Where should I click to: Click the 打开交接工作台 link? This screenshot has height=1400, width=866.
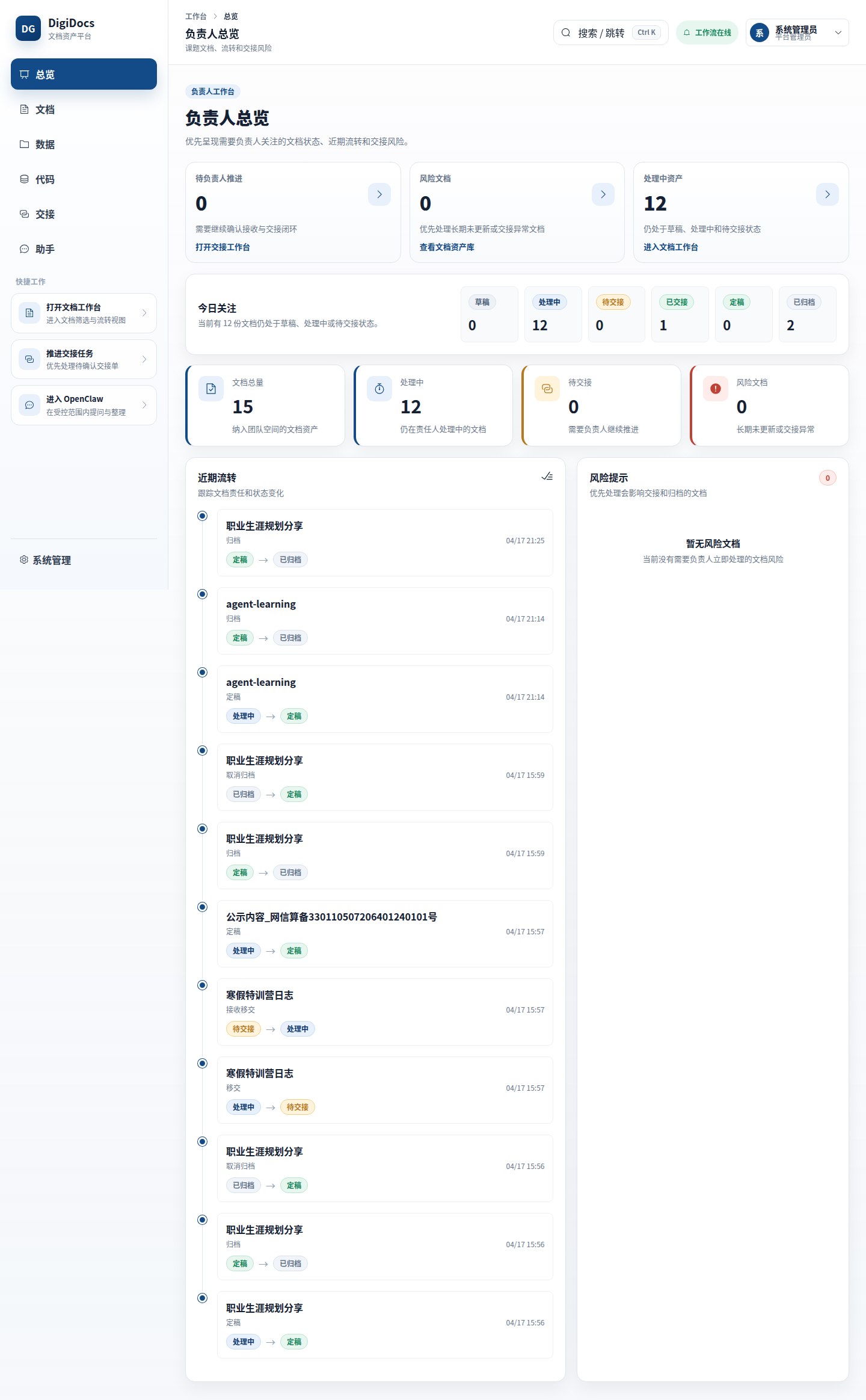tap(223, 247)
